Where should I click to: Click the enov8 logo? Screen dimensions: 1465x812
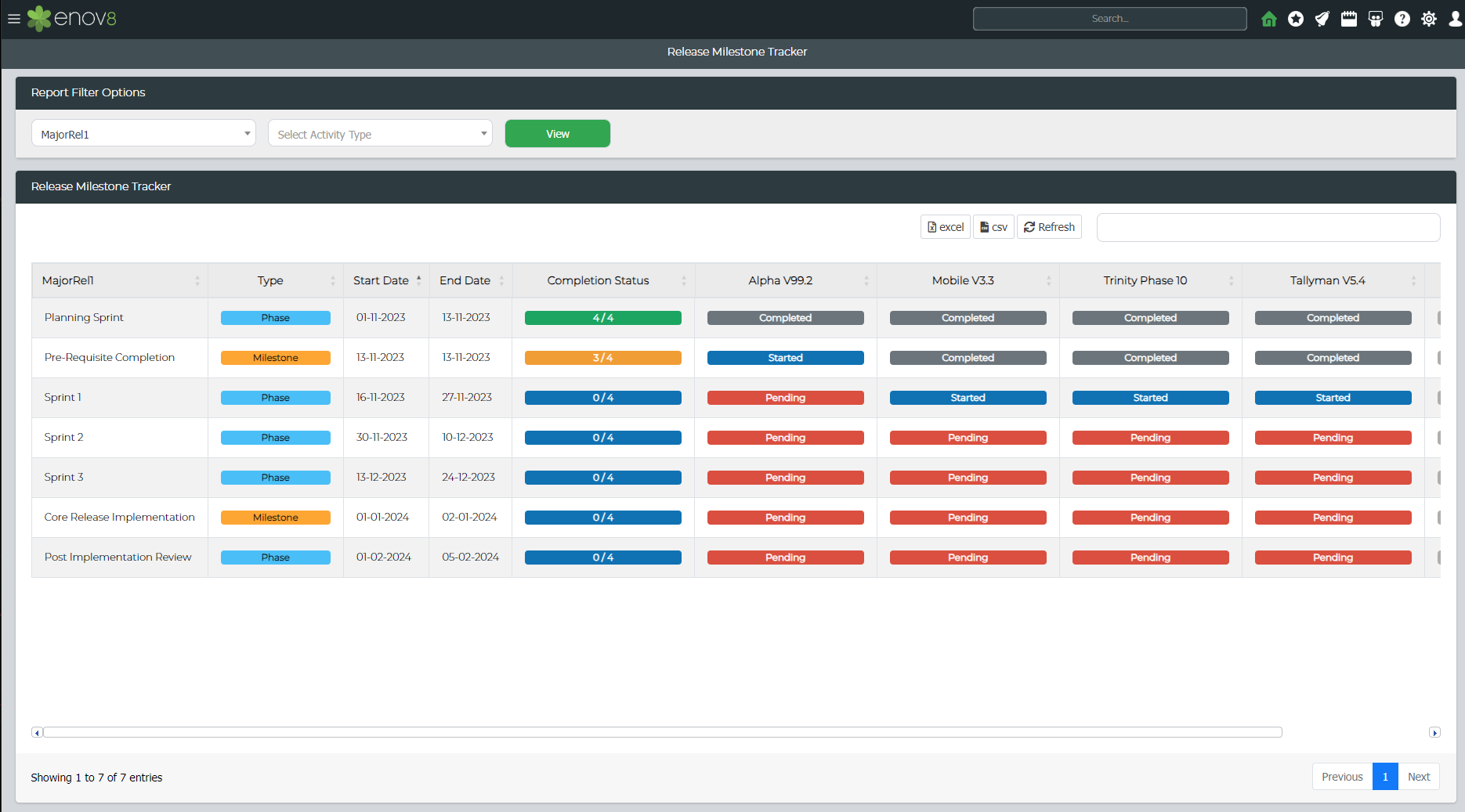click(72, 18)
